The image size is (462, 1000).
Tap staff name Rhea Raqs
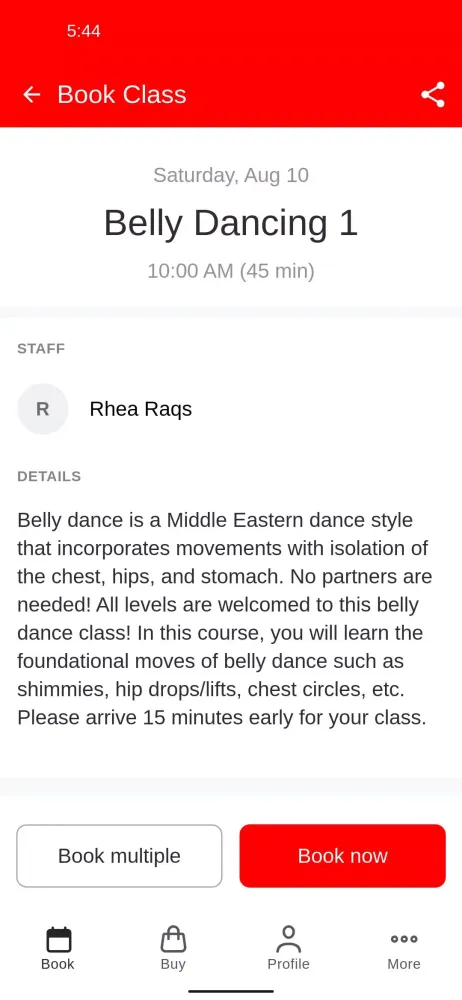tap(140, 409)
